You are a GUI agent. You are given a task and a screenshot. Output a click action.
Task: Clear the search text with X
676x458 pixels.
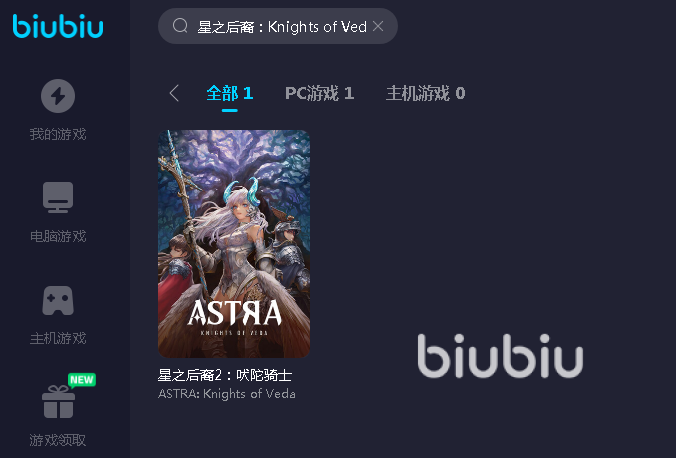tap(378, 26)
